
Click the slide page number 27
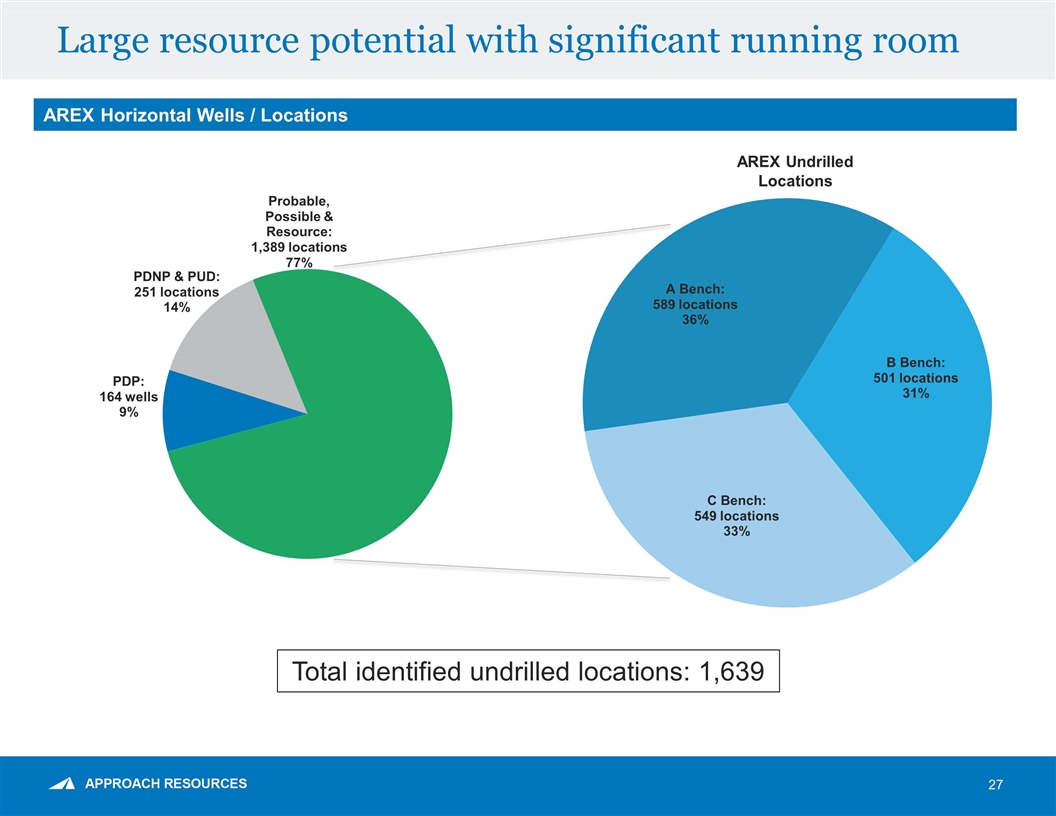[995, 786]
